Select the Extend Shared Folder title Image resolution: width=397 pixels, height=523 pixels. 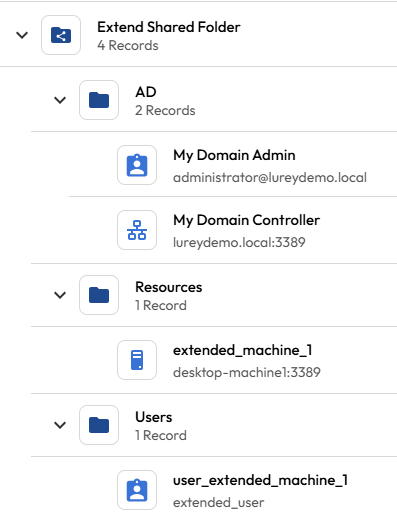coord(168,27)
